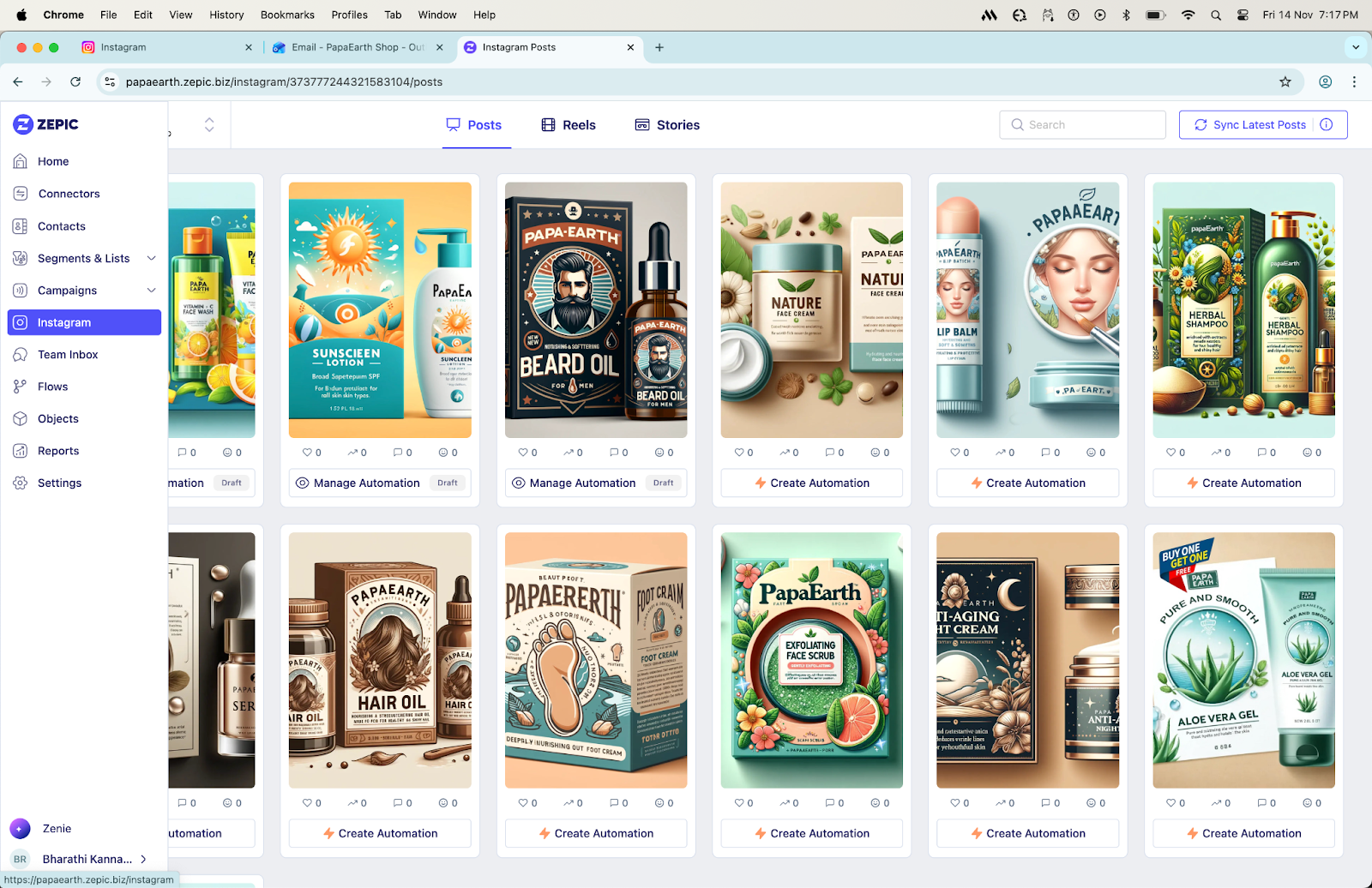1372x888 pixels.
Task: Click the Zepic logo
Action: (45, 124)
